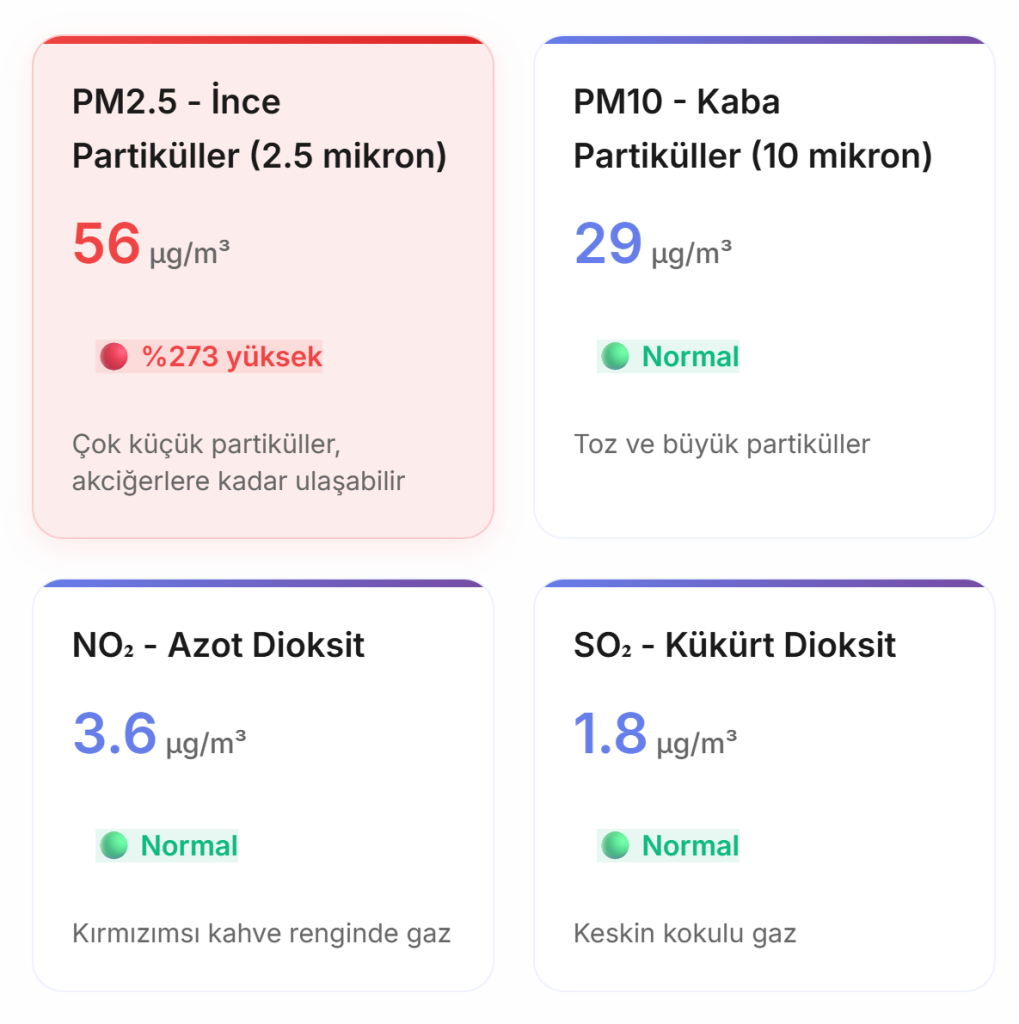Select the PM10 Kaba Partiküller heading

752,129
